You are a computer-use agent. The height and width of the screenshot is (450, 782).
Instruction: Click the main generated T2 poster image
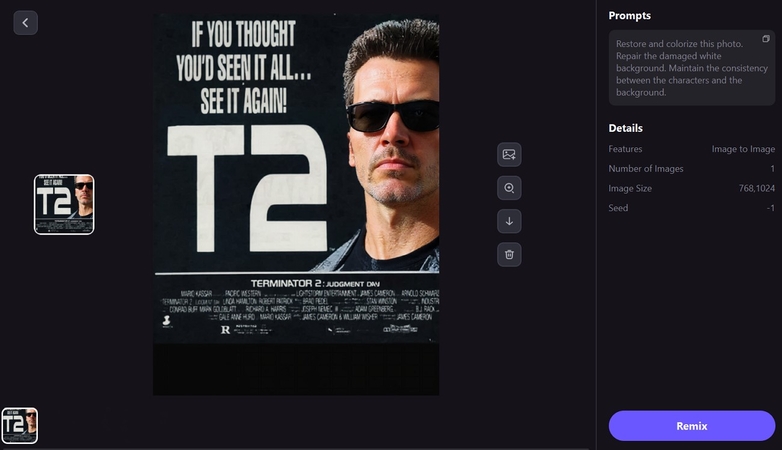pos(296,204)
